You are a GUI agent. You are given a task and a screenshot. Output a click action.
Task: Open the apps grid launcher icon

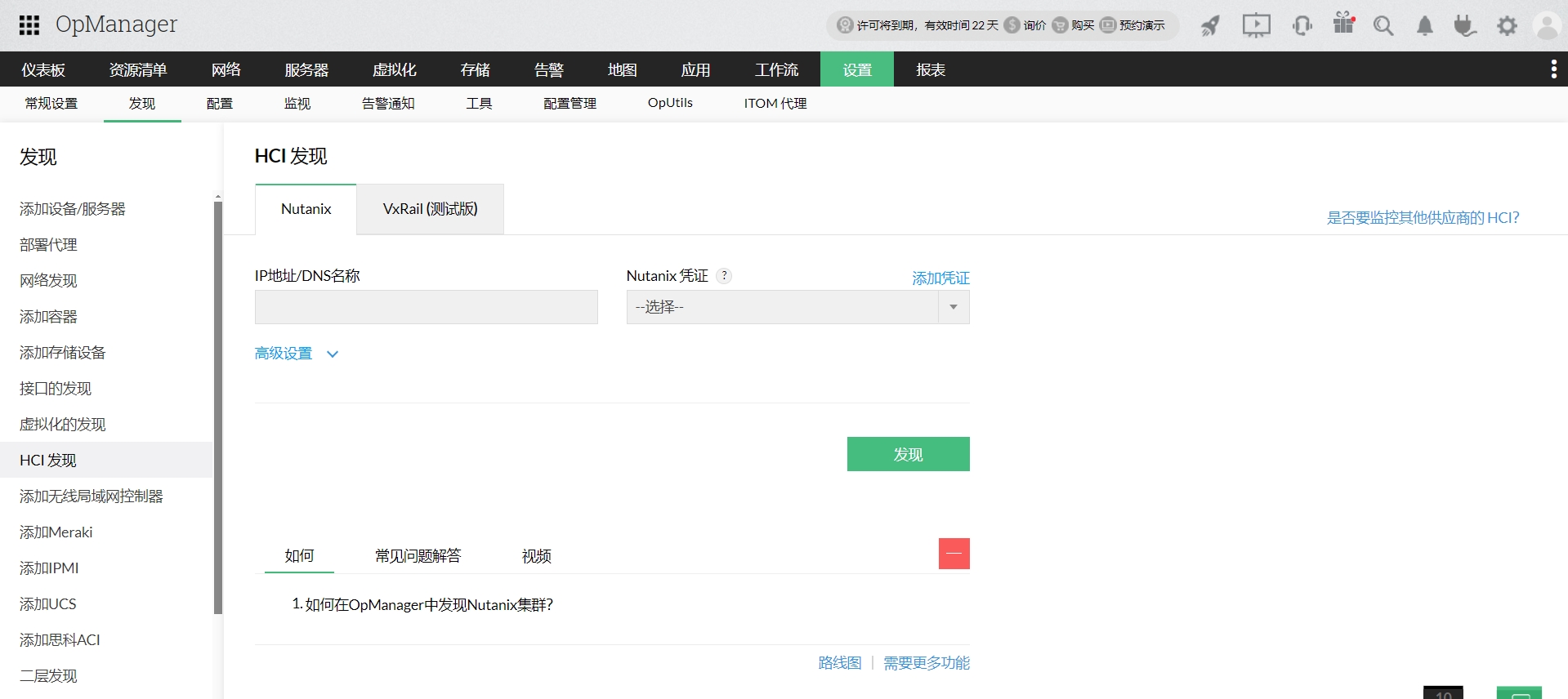(29, 25)
